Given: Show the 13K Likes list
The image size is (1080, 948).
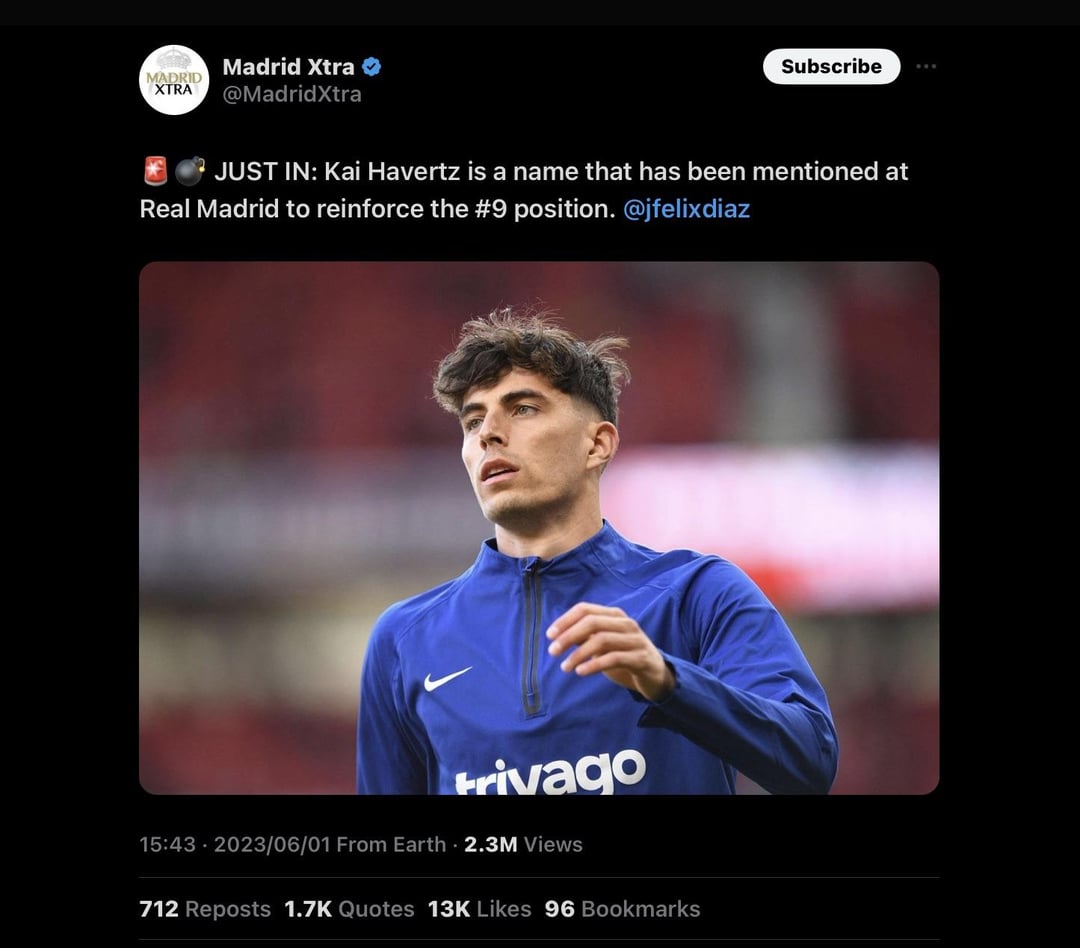Looking at the screenshot, I should (x=479, y=909).
